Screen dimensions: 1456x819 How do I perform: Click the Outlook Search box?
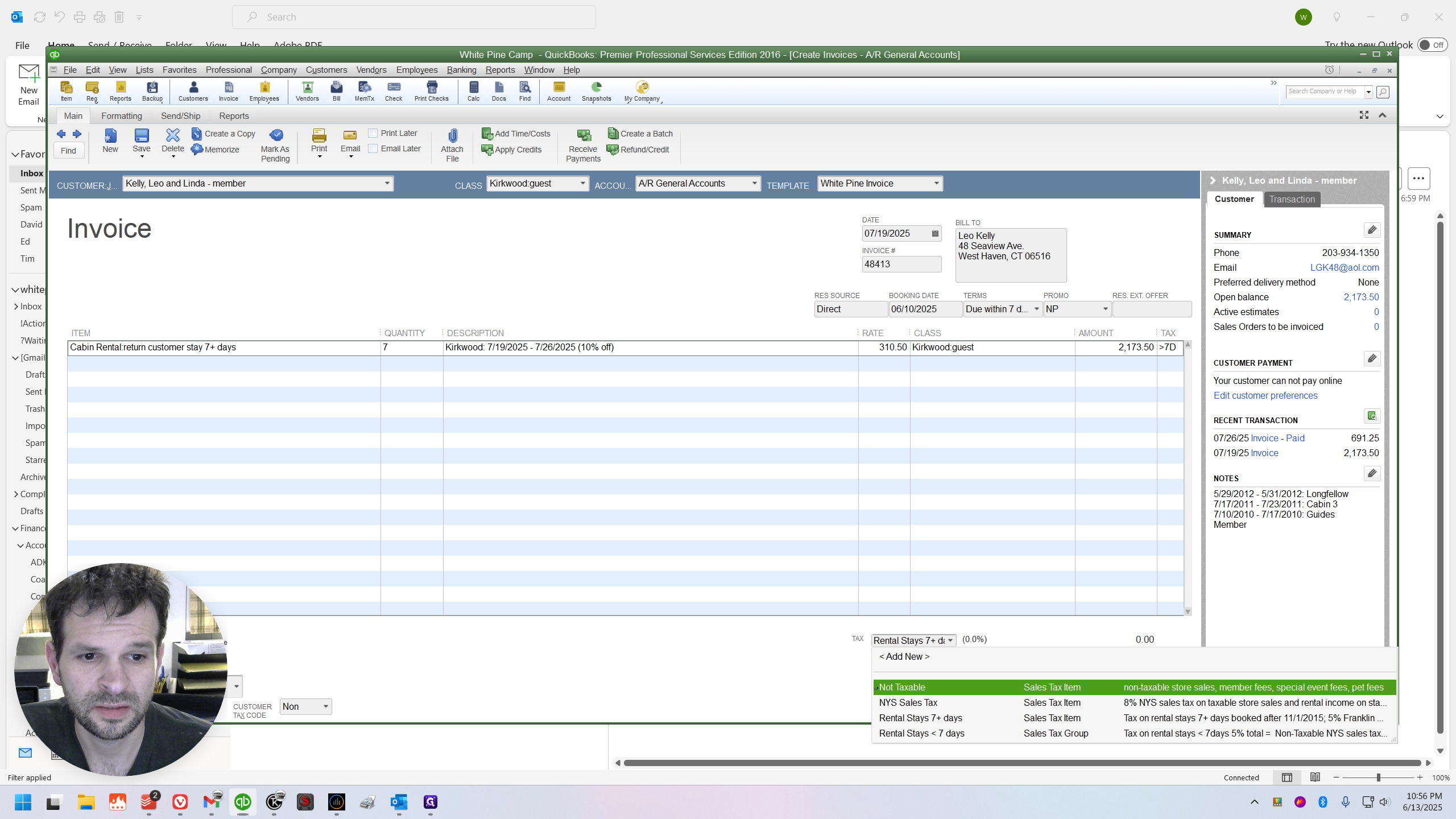coord(413,17)
